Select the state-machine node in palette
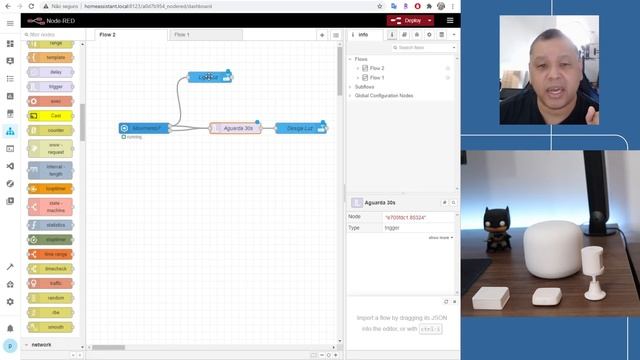 (x=51, y=207)
